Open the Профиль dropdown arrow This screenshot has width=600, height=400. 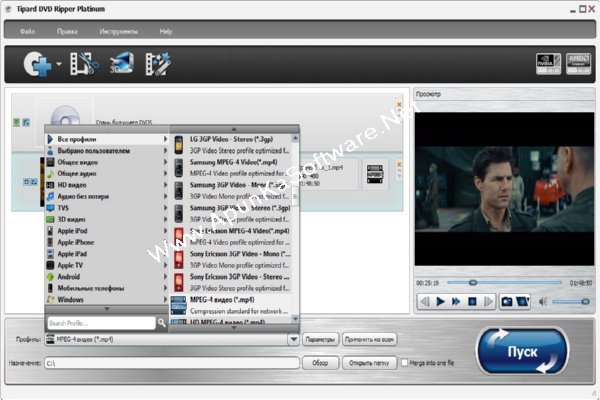pos(293,339)
